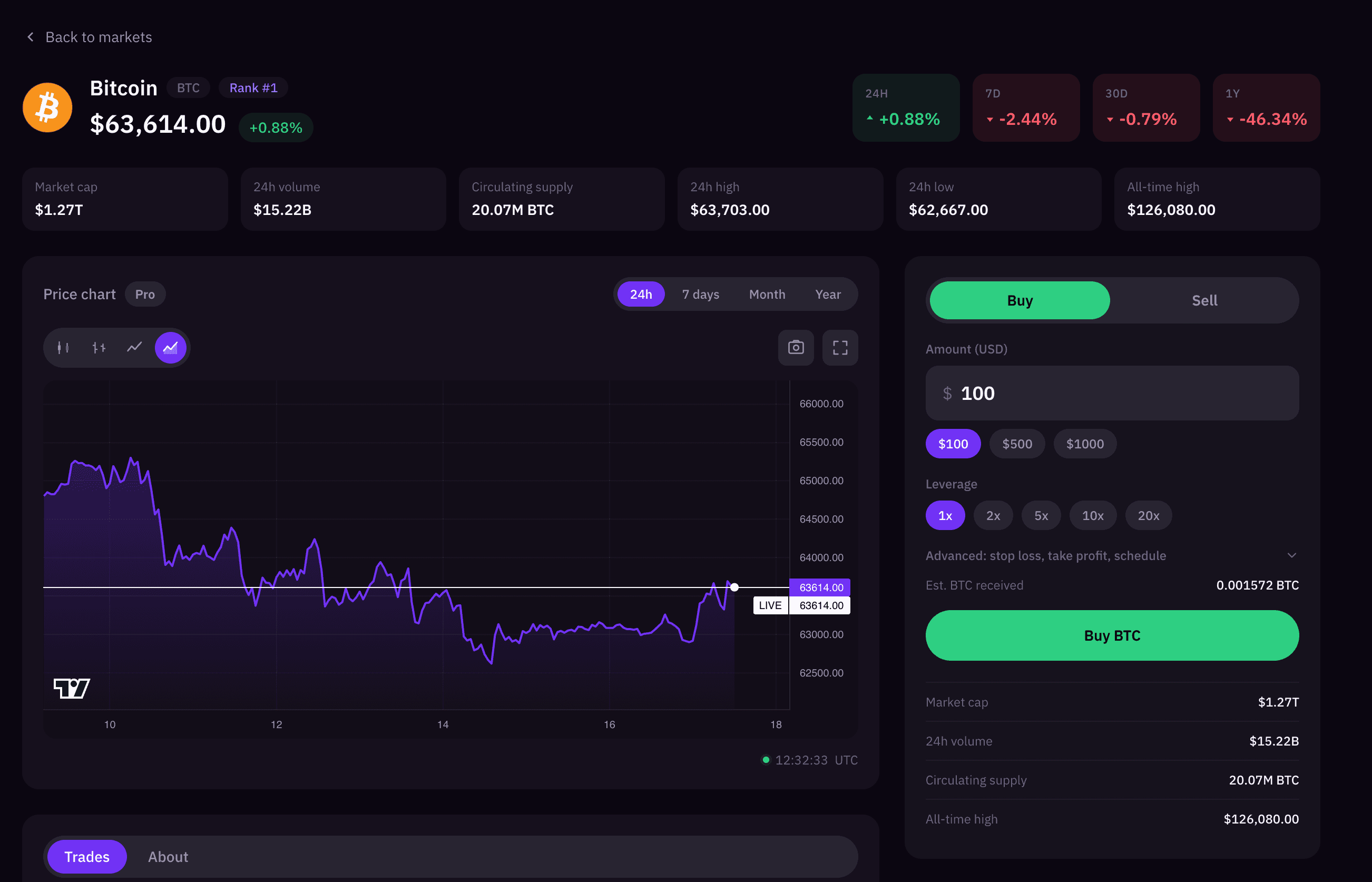Viewport: 1372px width, 882px height.
Task: Select the candlestick chart type icon
Action: coord(64,348)
